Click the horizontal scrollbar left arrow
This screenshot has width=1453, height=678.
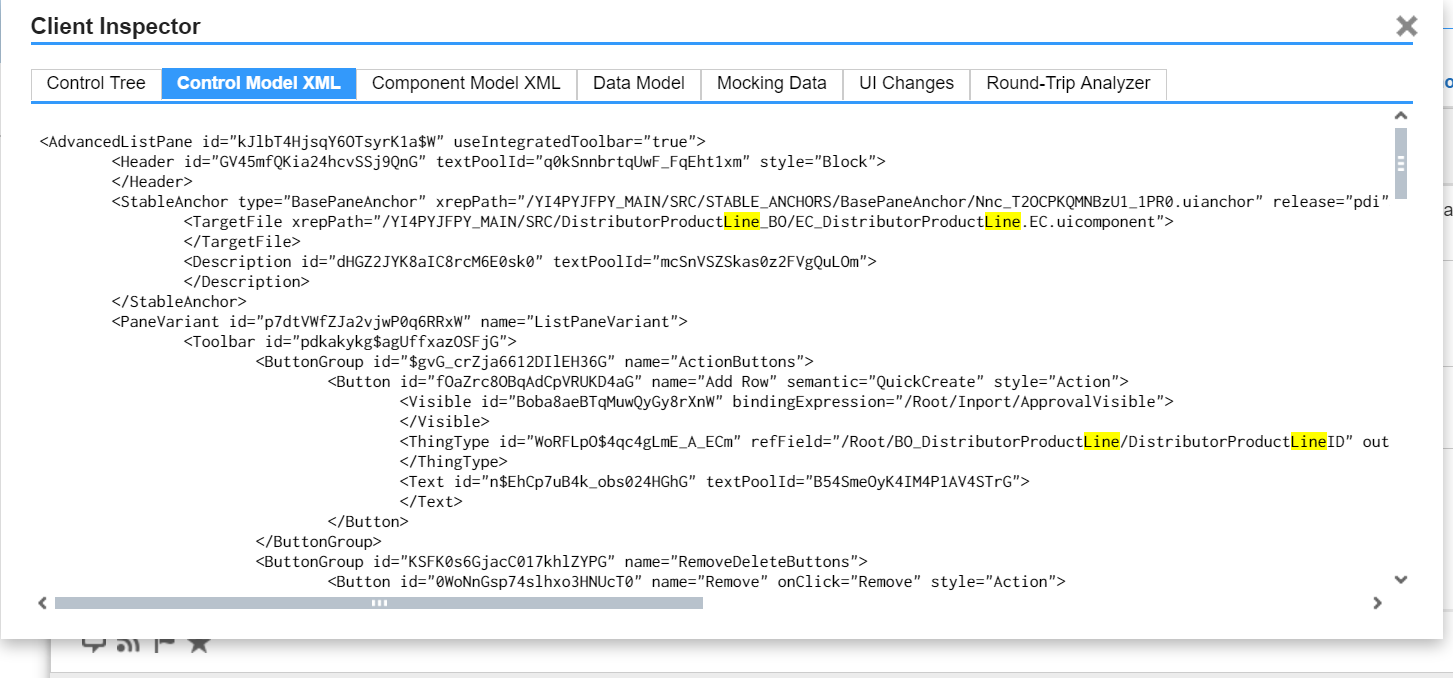pyautogui.click(x=43, y=603)
